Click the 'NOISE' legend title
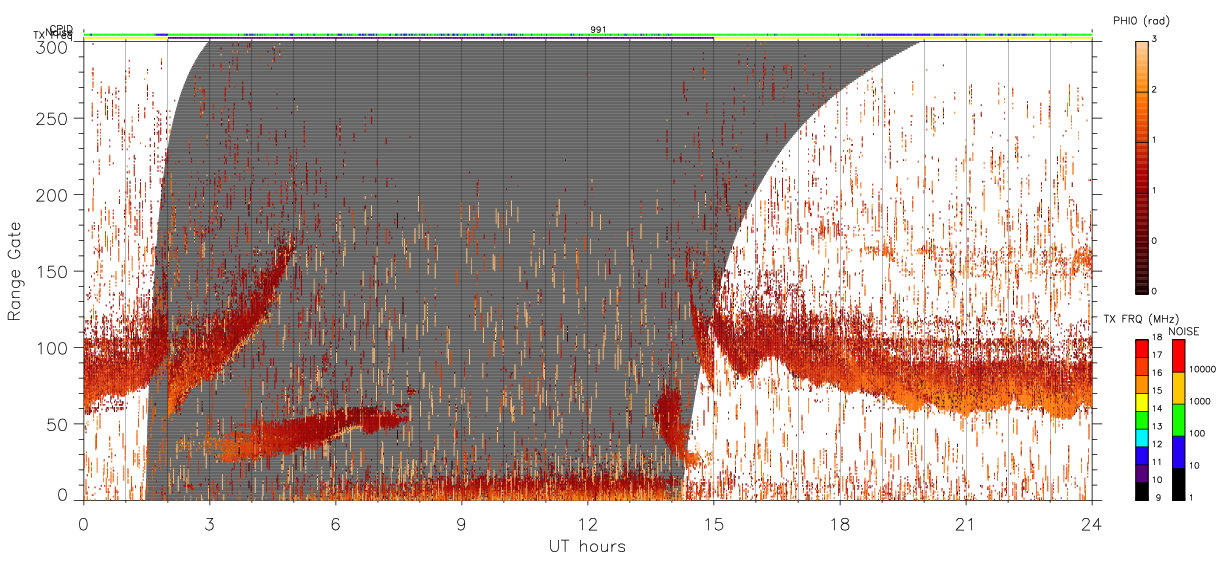The width and height of the screenshot is (1228, 567). 1183,331
